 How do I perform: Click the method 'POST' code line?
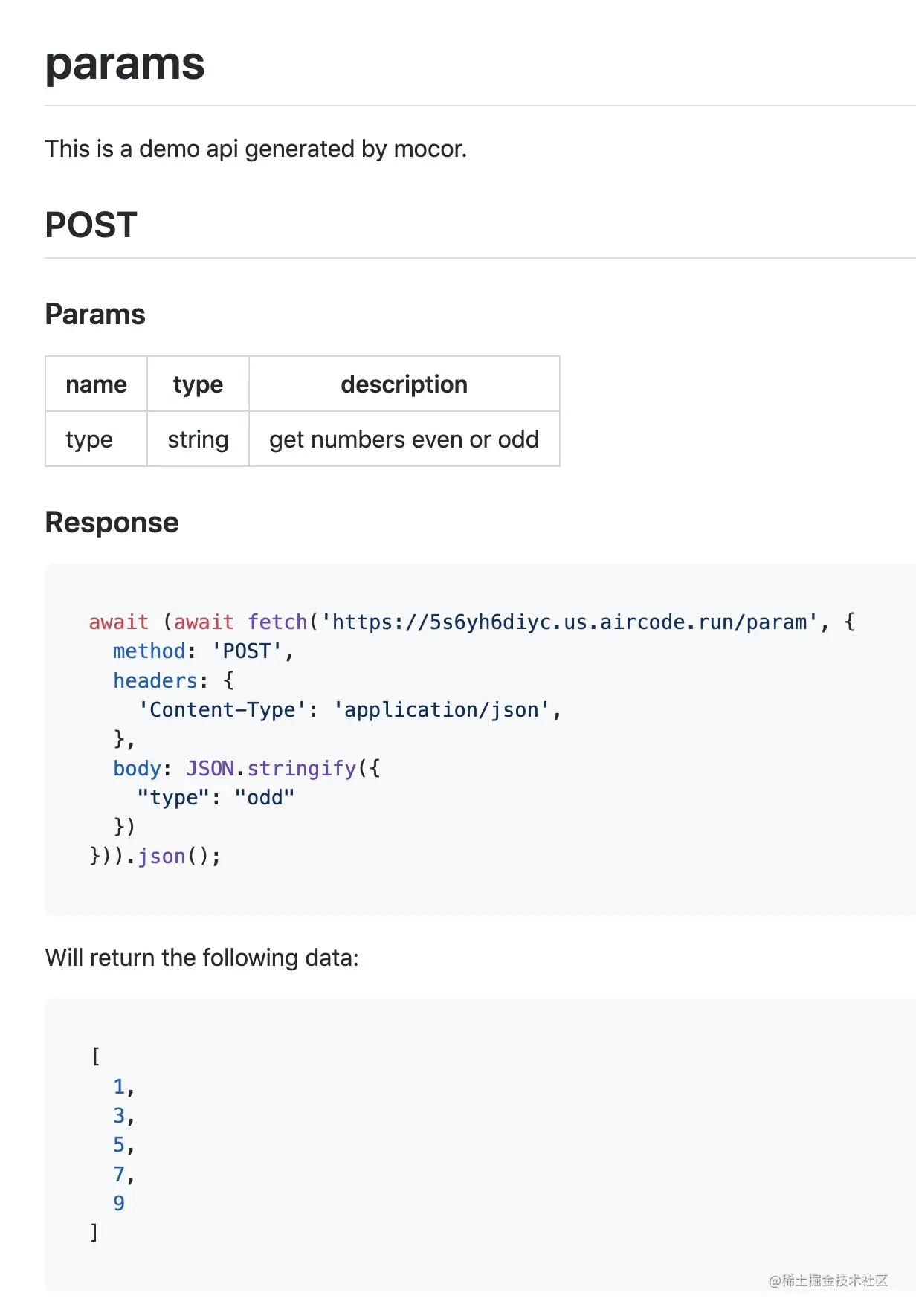pos(203,651)
